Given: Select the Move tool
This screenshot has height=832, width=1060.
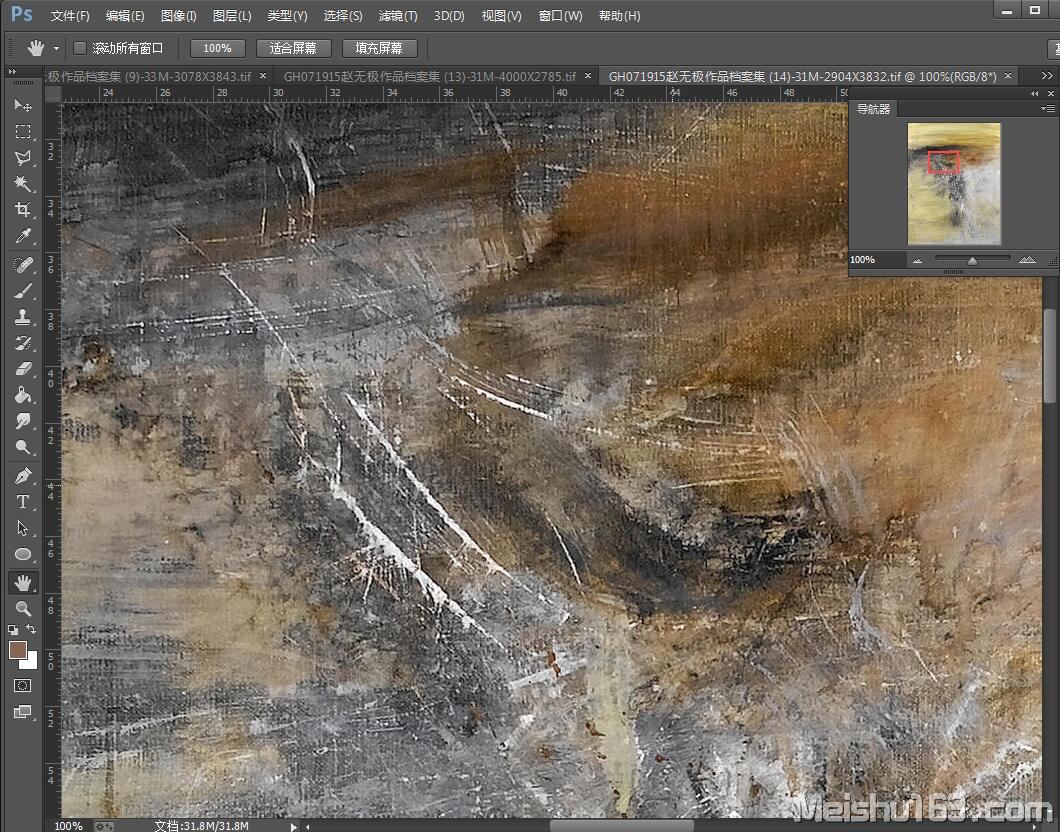Looking at the screenshot, I should coord(23,105).
